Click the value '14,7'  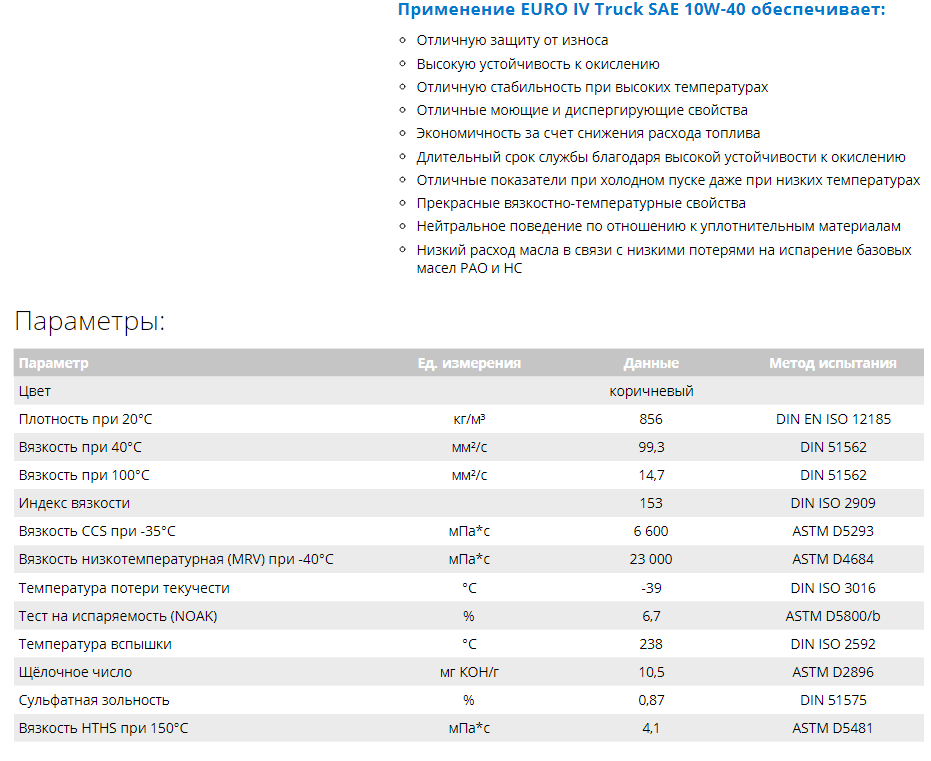[x=651, y=475]
